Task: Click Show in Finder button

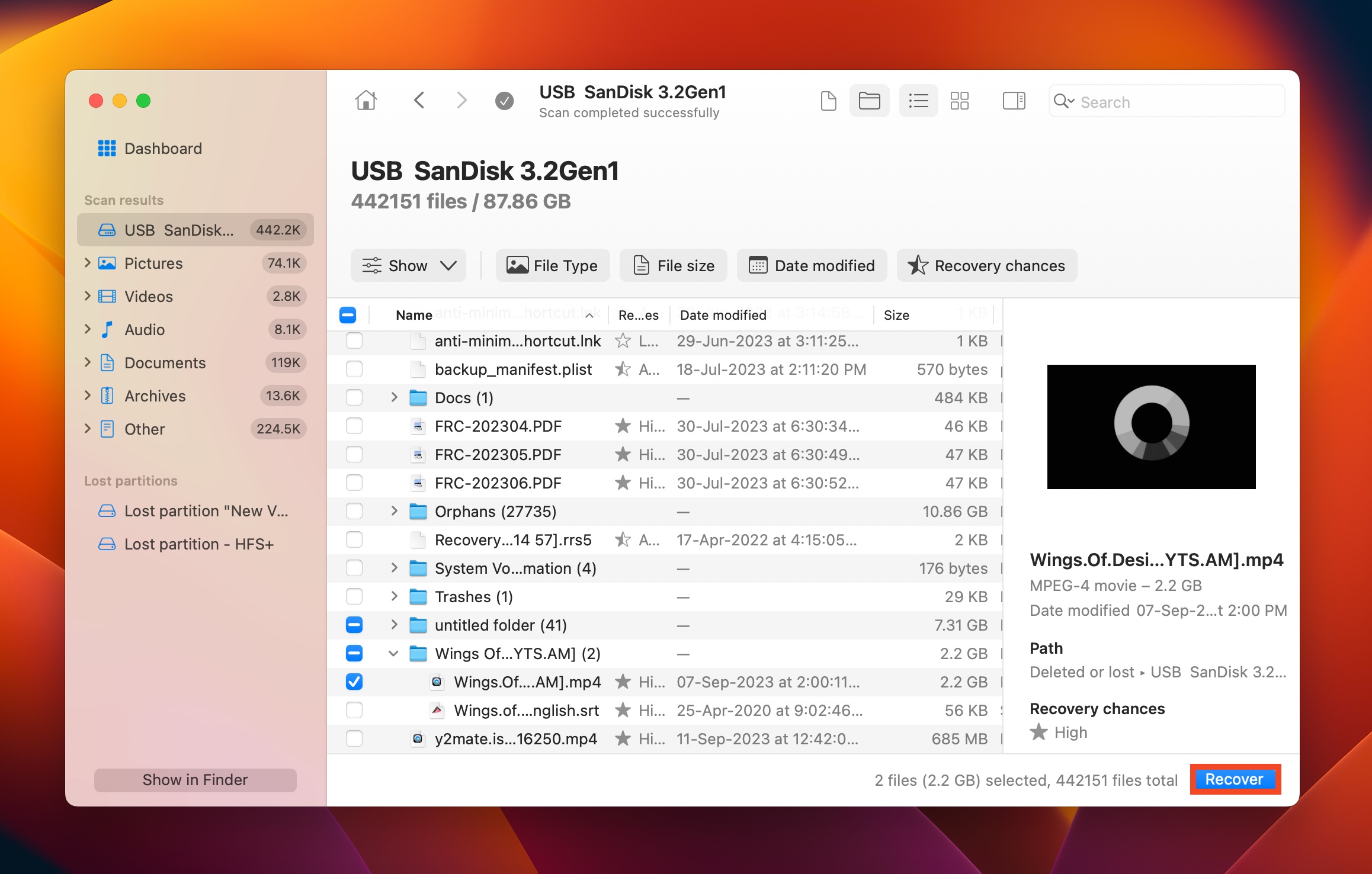Action: tap(193, 779)
